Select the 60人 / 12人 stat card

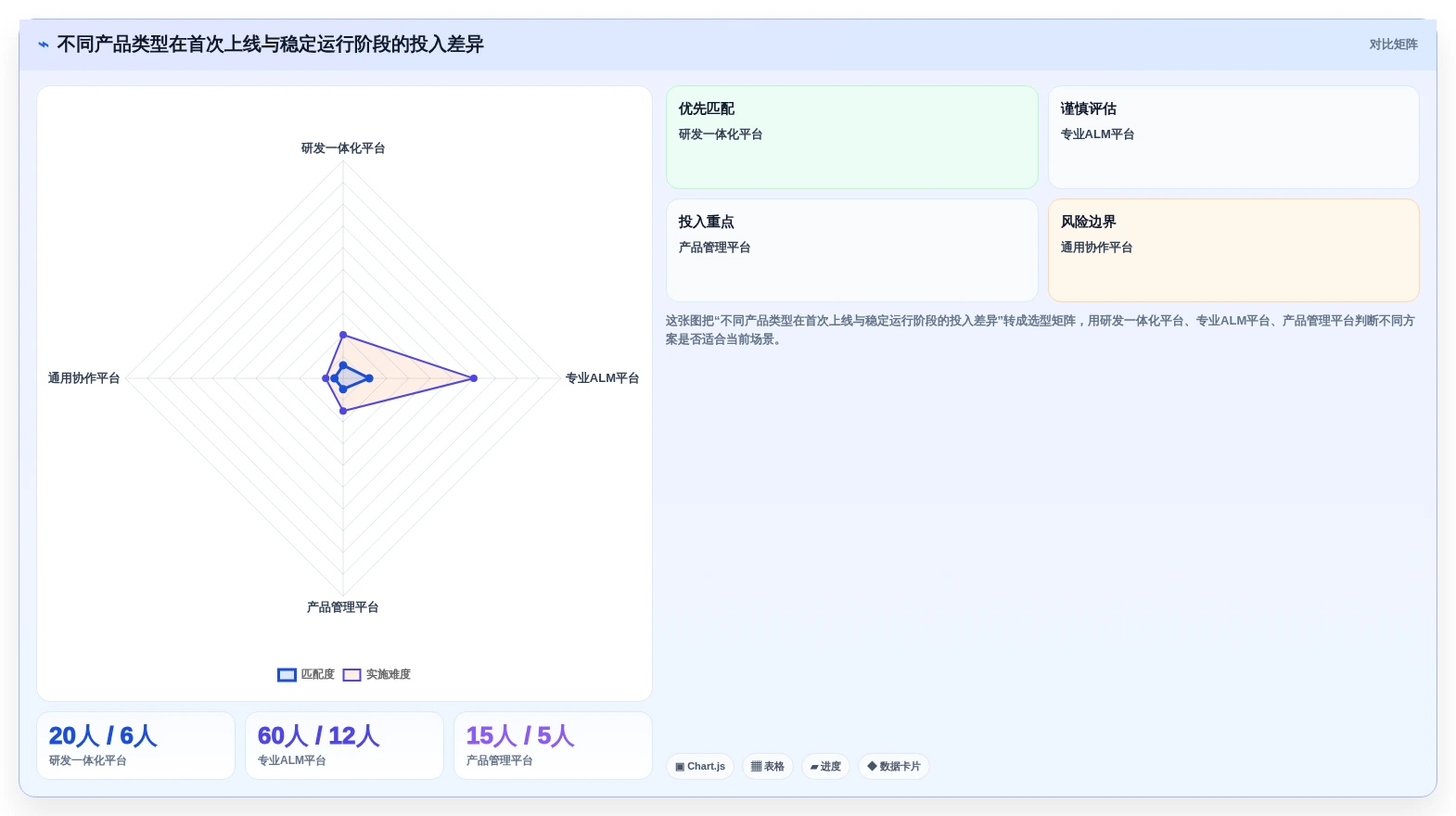[x=344, y=746]
